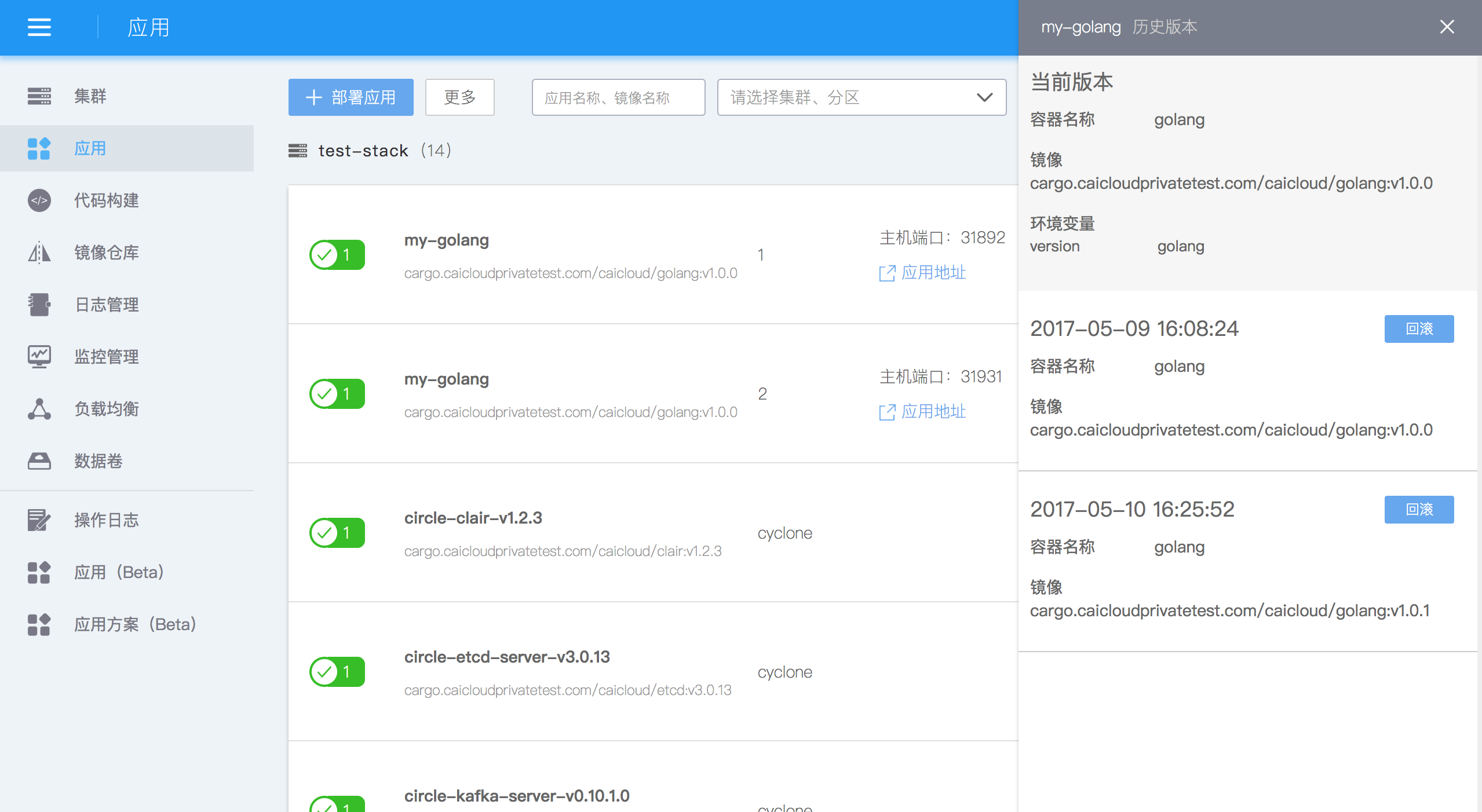The width and height of the screenshot is (1482, 812).
Task: Open the hamburger menu icon
Action: [x=39, y=27]
